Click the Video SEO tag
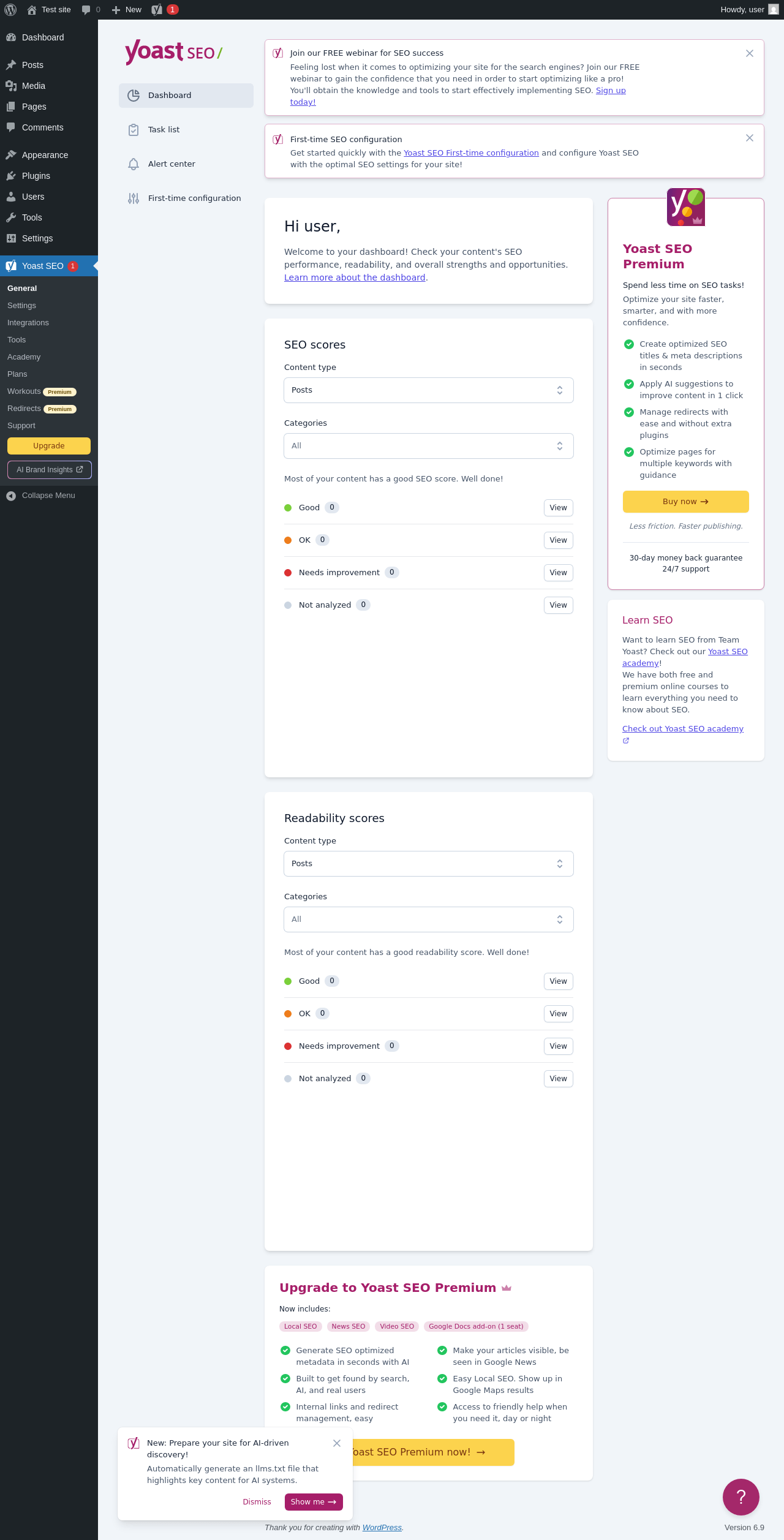The width and height of the screenshot is (784, 1540). [397, 1326]
